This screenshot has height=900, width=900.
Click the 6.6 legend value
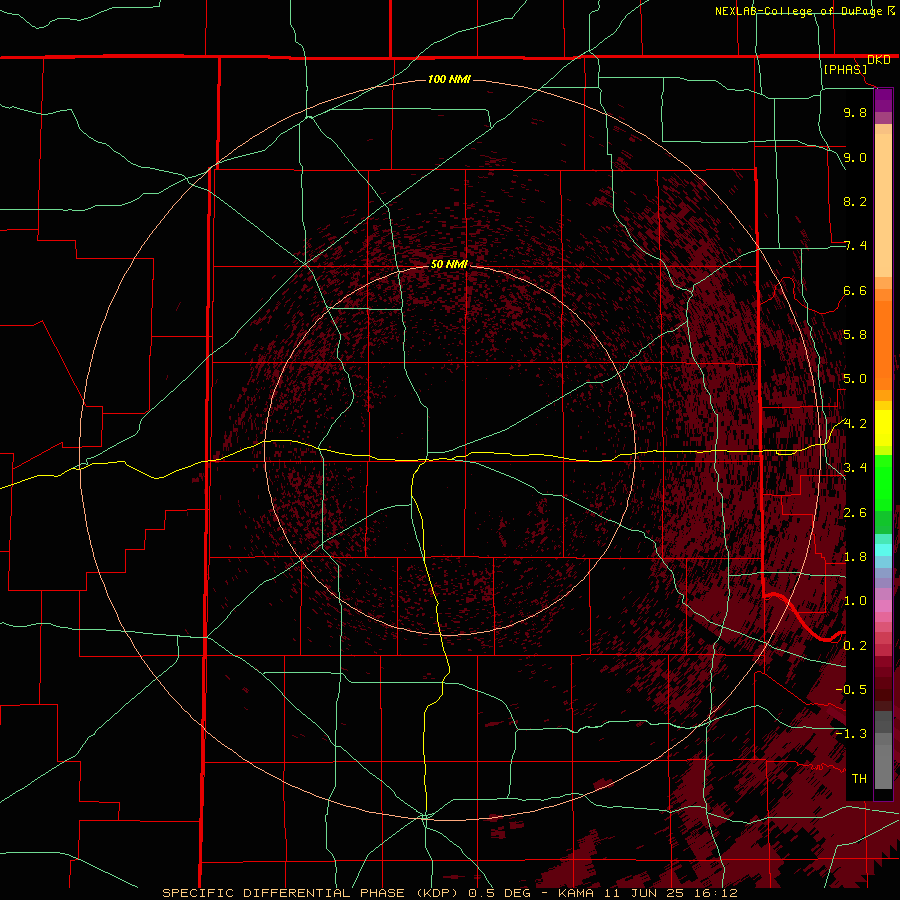(x=855, y=291)
